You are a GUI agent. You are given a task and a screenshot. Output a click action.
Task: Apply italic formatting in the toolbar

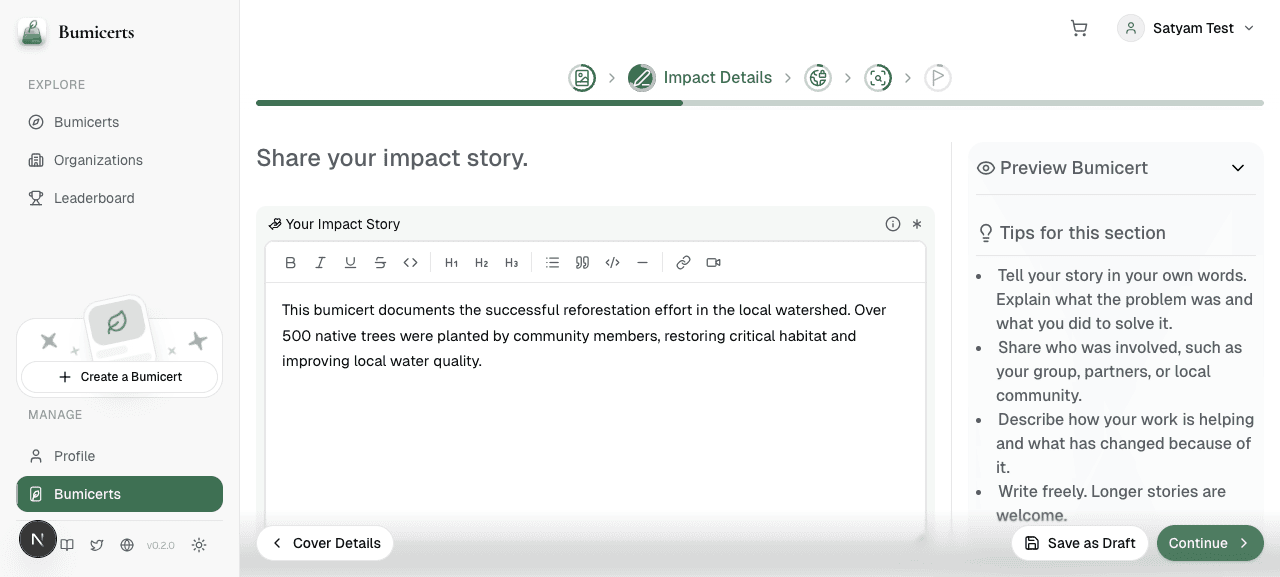coord(320,263)
